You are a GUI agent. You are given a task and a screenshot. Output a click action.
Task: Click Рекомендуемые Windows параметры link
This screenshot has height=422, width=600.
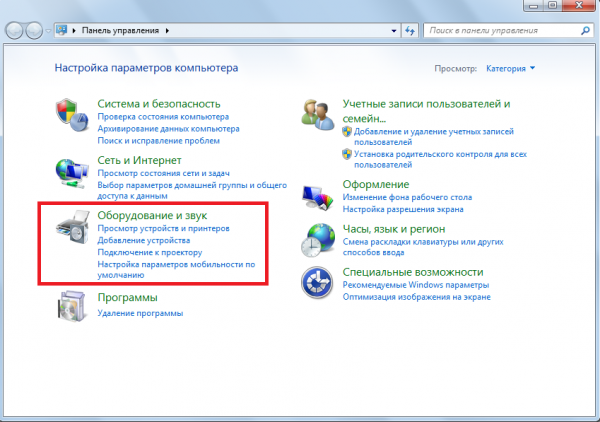[x=416, y=285]
